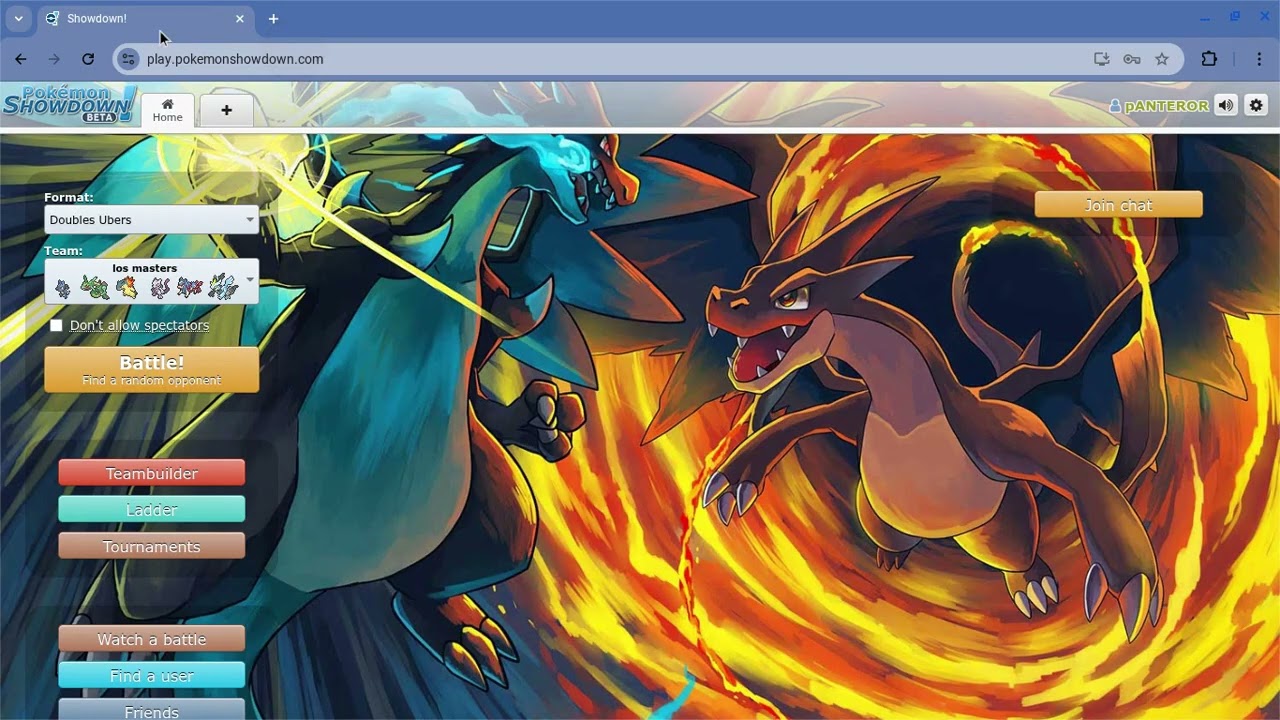Click the install app icon in address bar
The width and height of the screenshot is (1280, 720).
point(1102,59)
